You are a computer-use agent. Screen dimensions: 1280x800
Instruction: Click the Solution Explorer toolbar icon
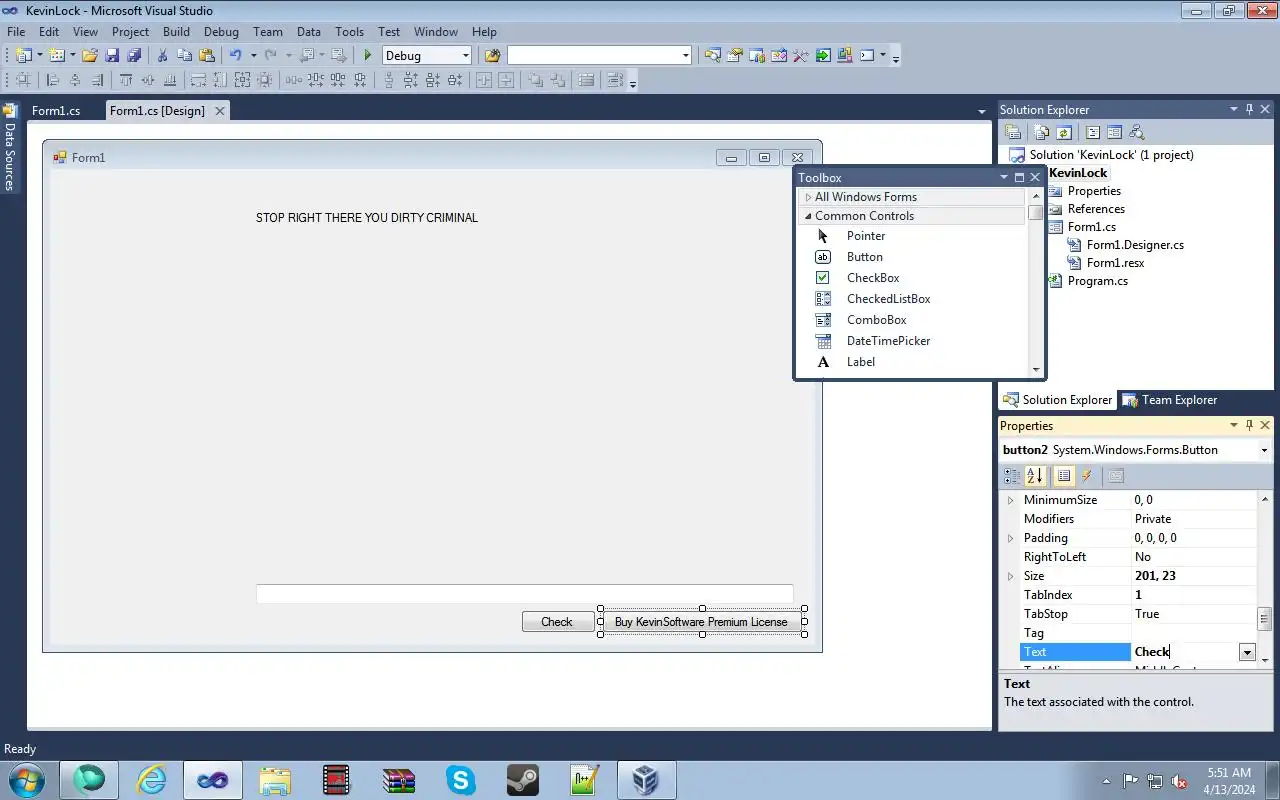pos(712,55)
